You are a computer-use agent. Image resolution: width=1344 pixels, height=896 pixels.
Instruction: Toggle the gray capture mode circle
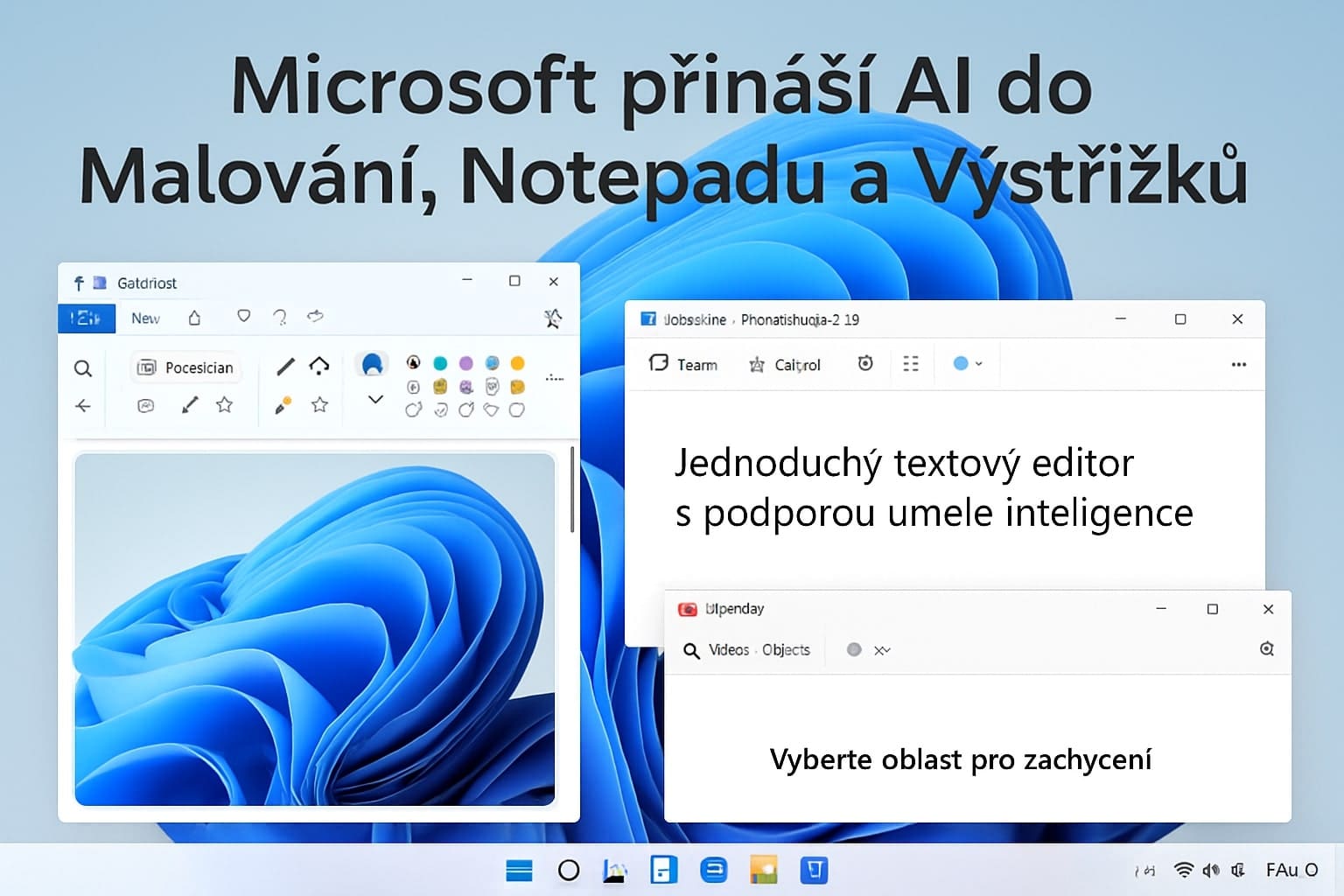click(853, 649)
